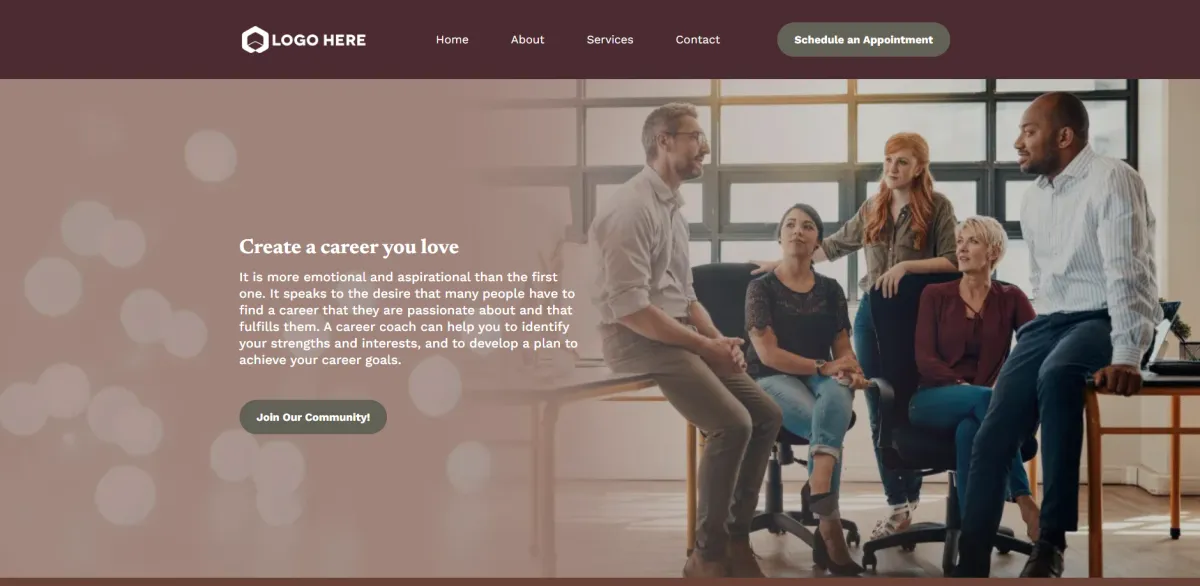Click the 'Create a career you love' heading

[x=349, y=246]
